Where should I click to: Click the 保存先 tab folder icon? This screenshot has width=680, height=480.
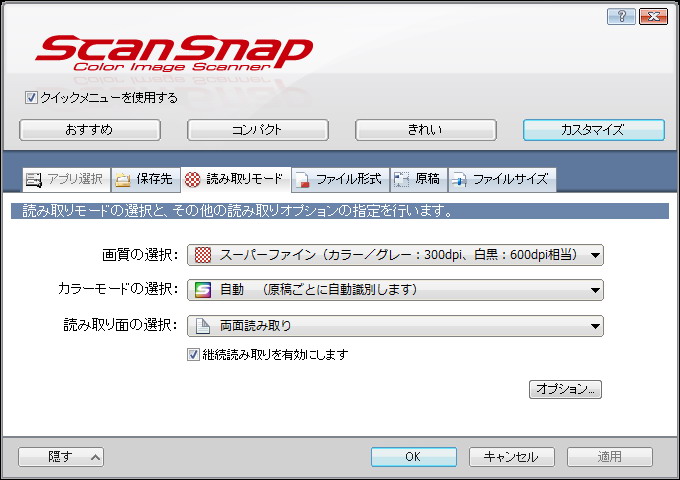(x=123, y=180)
